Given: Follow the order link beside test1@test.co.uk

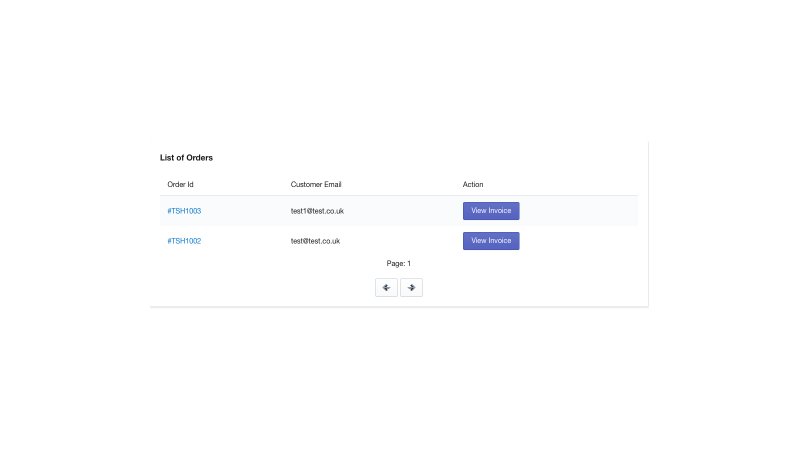Looking at the screenshot, I should (184, 211).
